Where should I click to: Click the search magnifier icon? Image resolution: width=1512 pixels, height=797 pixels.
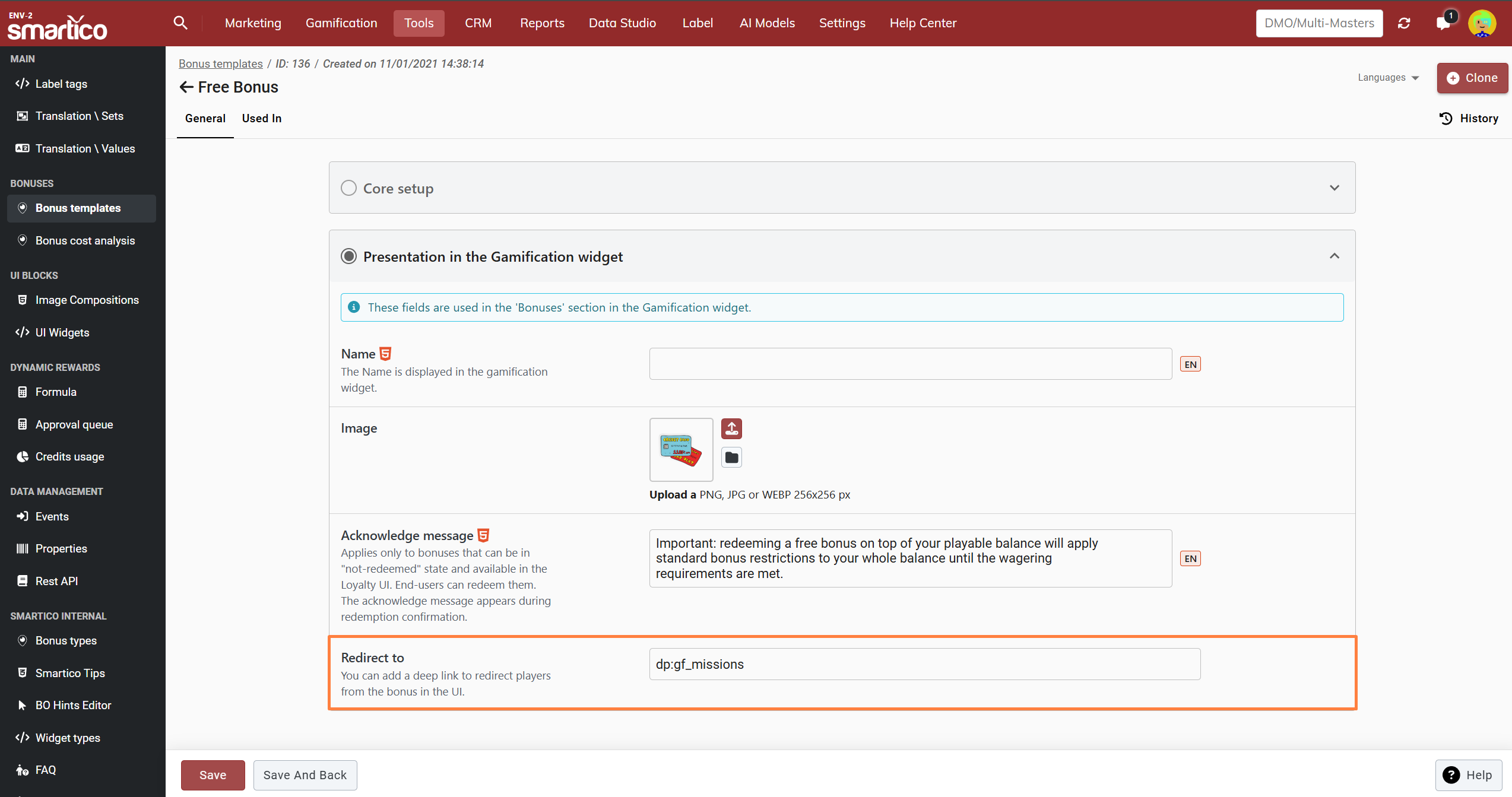pos(180,23)
